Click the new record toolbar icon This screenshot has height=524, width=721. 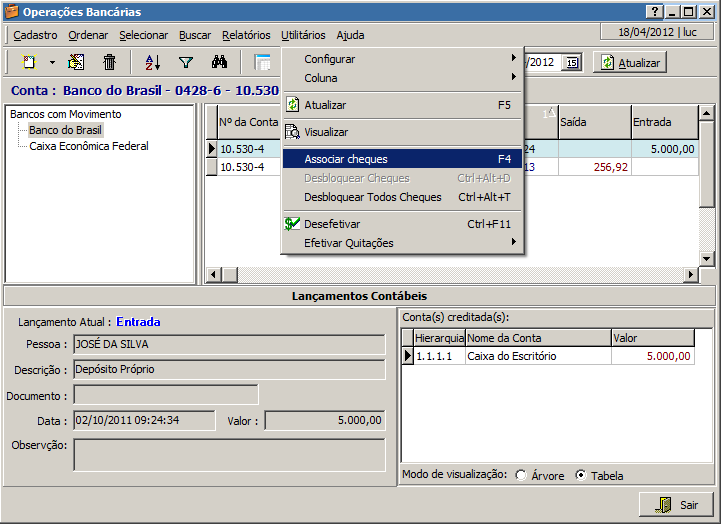[x=29, y=62]
